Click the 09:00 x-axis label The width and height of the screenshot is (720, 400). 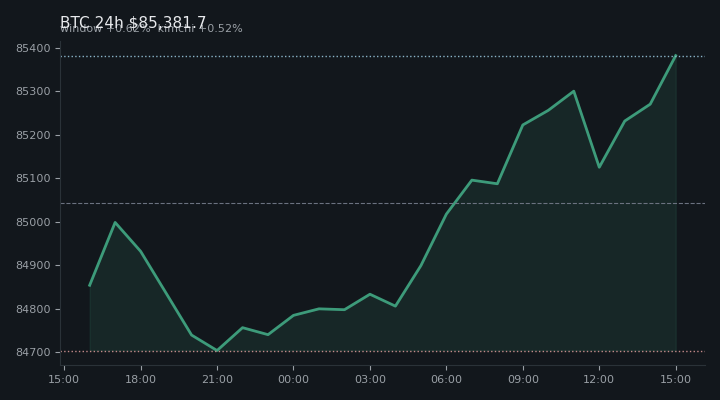click(x=523, y=379)
